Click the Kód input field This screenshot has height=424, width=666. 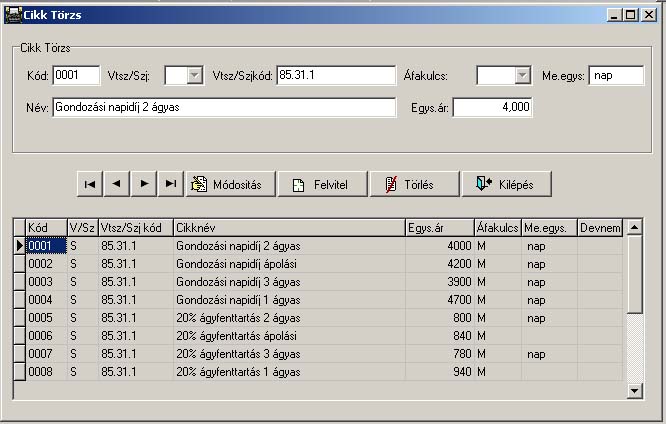(76, 76)
